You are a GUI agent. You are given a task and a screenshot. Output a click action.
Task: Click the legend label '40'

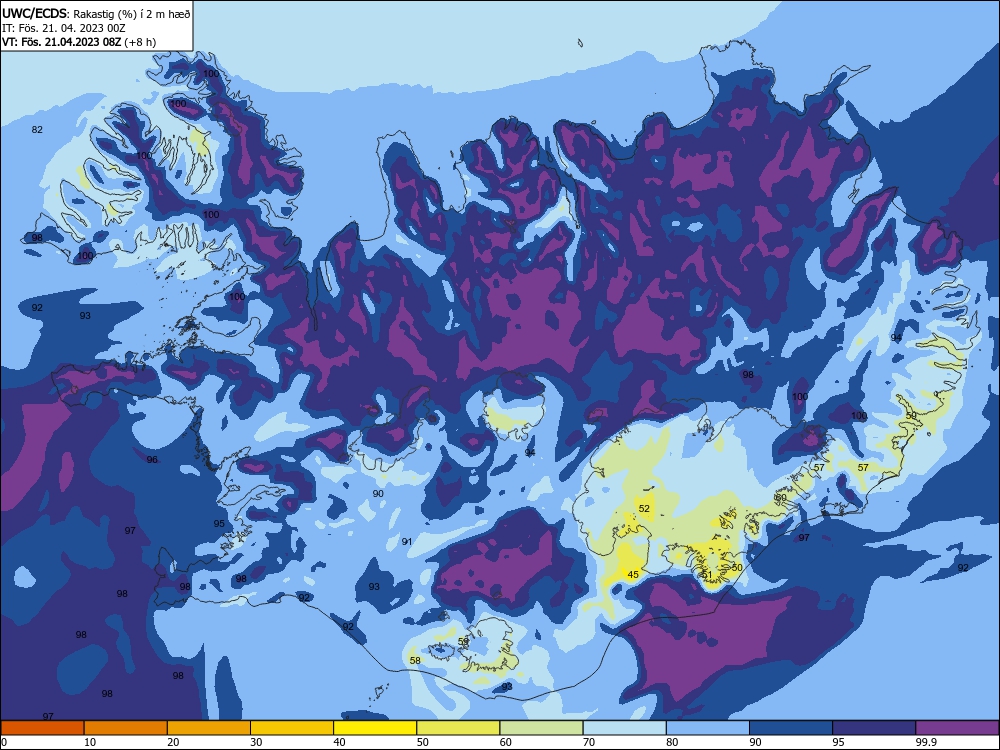click(x=339, y=742)
